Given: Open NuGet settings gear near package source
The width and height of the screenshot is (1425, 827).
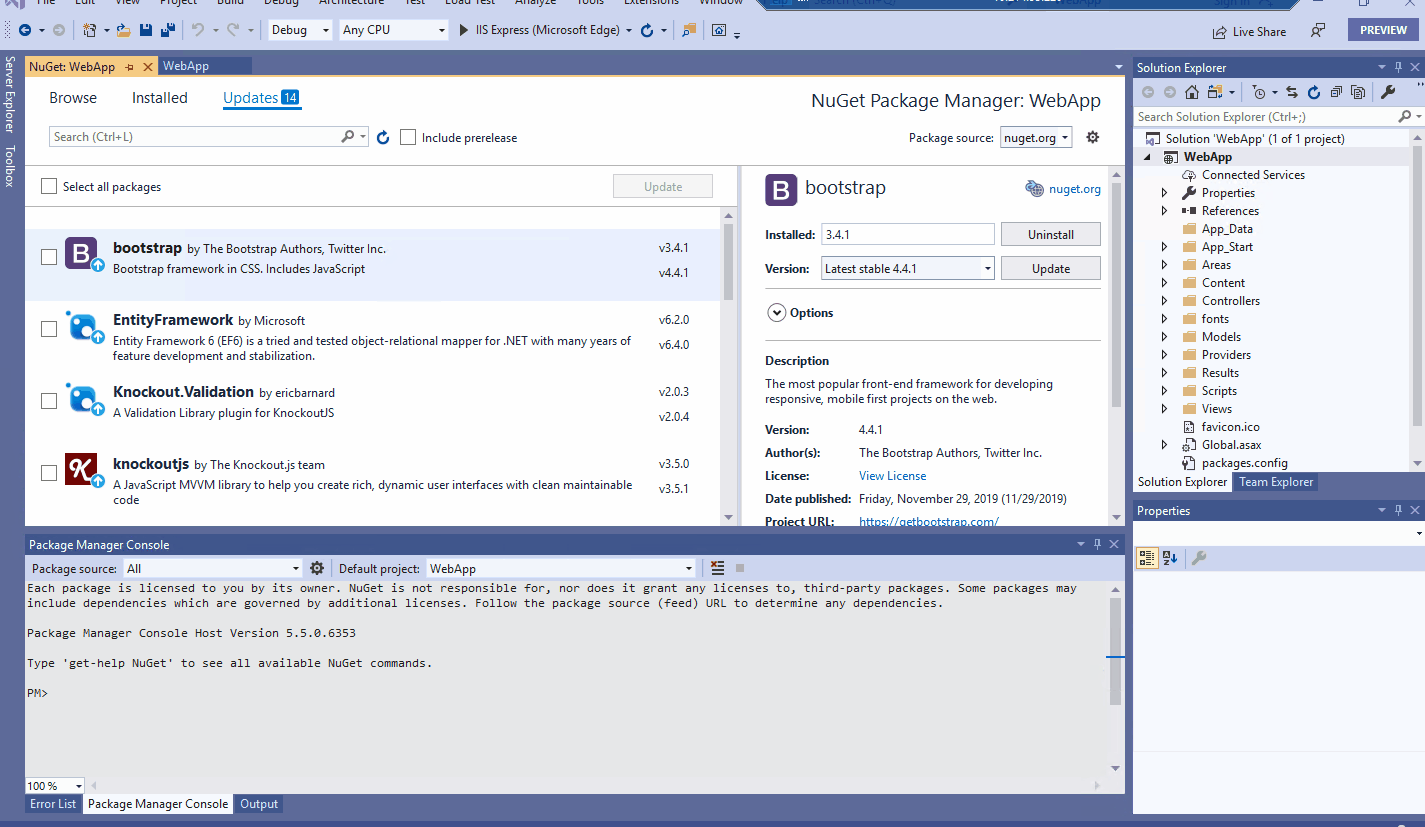Looking at the screenshot, I should pos(1092,137).
